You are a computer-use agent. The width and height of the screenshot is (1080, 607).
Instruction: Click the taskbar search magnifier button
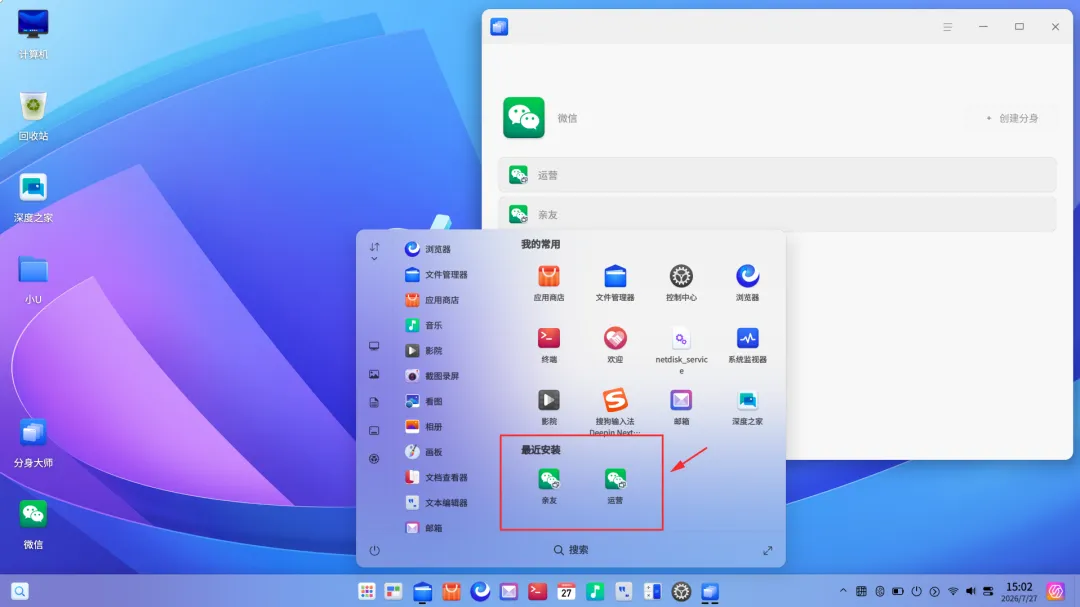(x=20, y=591)
